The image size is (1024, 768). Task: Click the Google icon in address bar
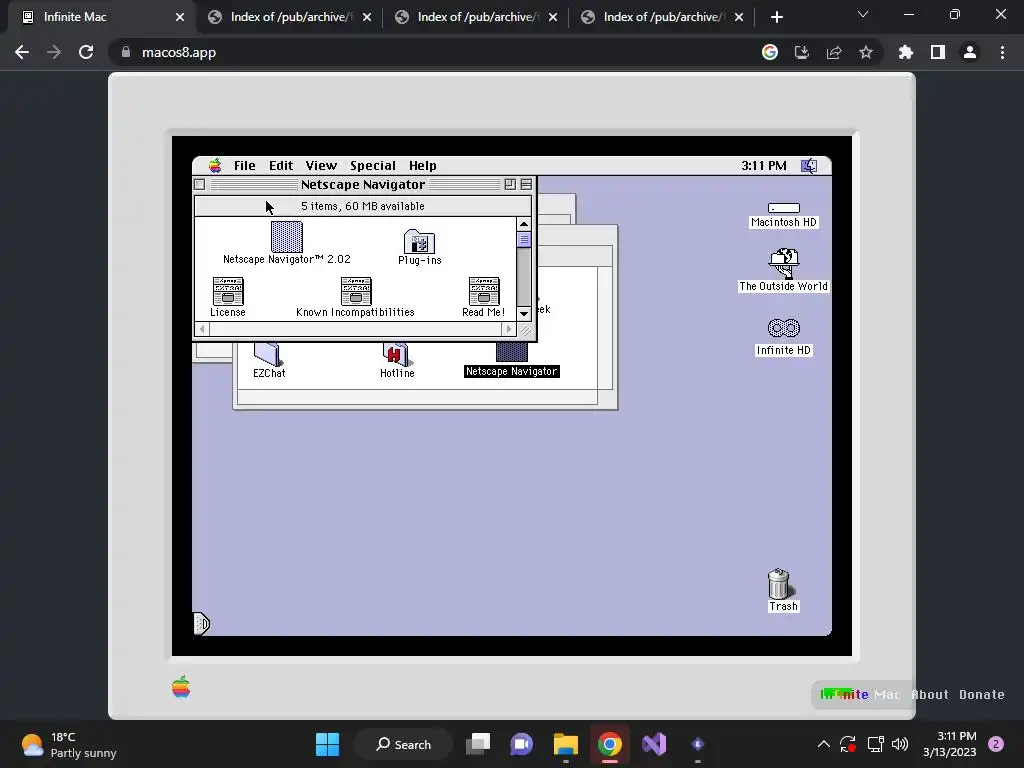[770, 52]
